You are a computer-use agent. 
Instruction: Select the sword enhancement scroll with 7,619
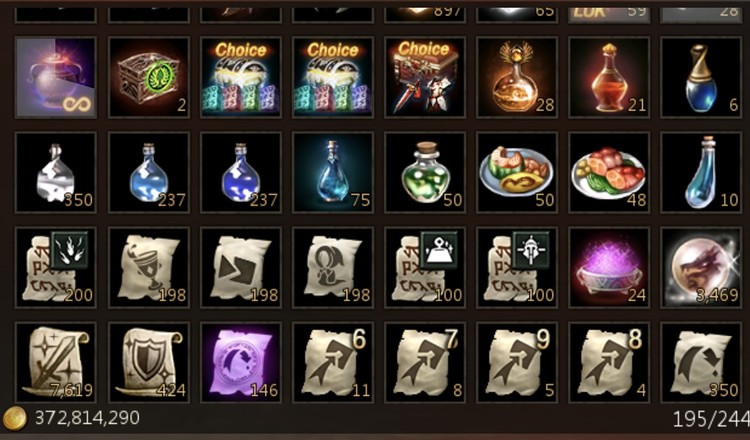55,362
